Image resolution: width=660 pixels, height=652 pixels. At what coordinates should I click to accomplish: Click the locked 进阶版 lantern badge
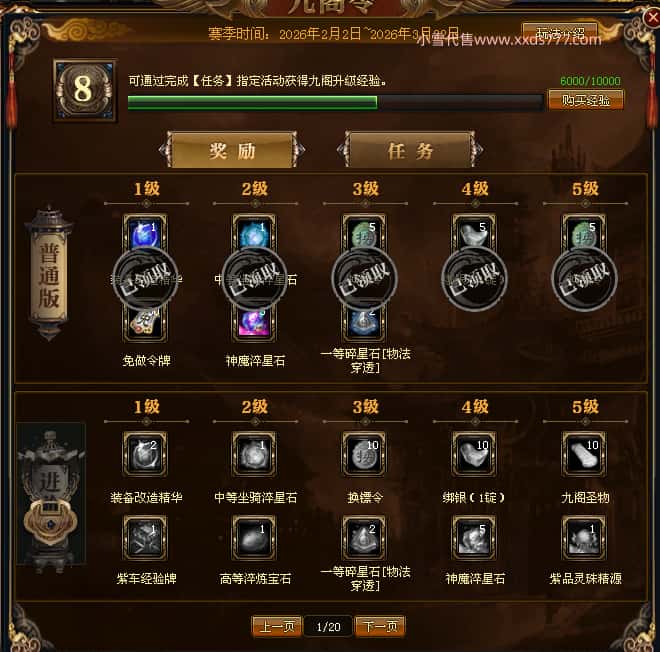tap(51, 495)
